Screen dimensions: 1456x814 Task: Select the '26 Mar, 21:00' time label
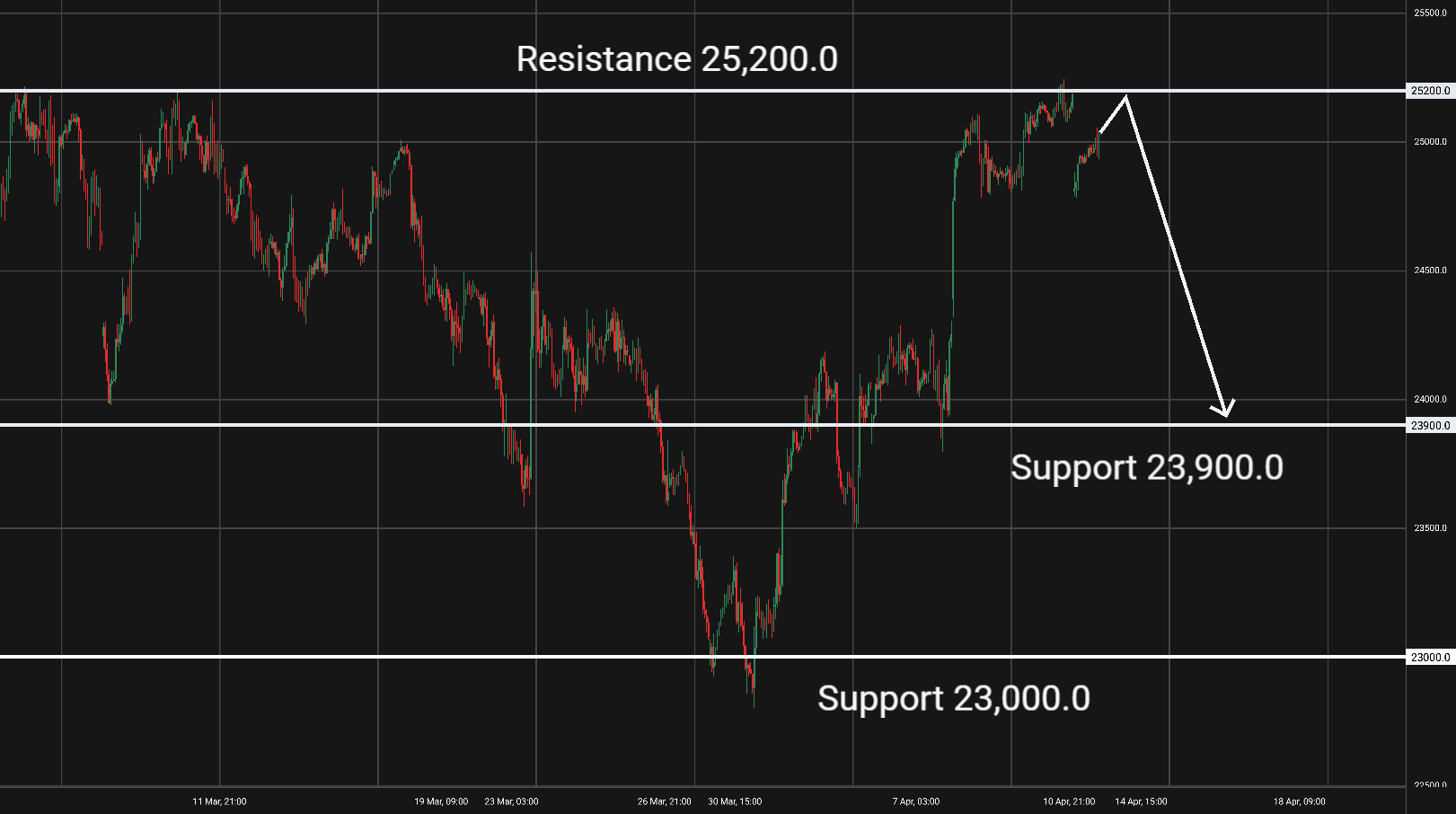665,801
